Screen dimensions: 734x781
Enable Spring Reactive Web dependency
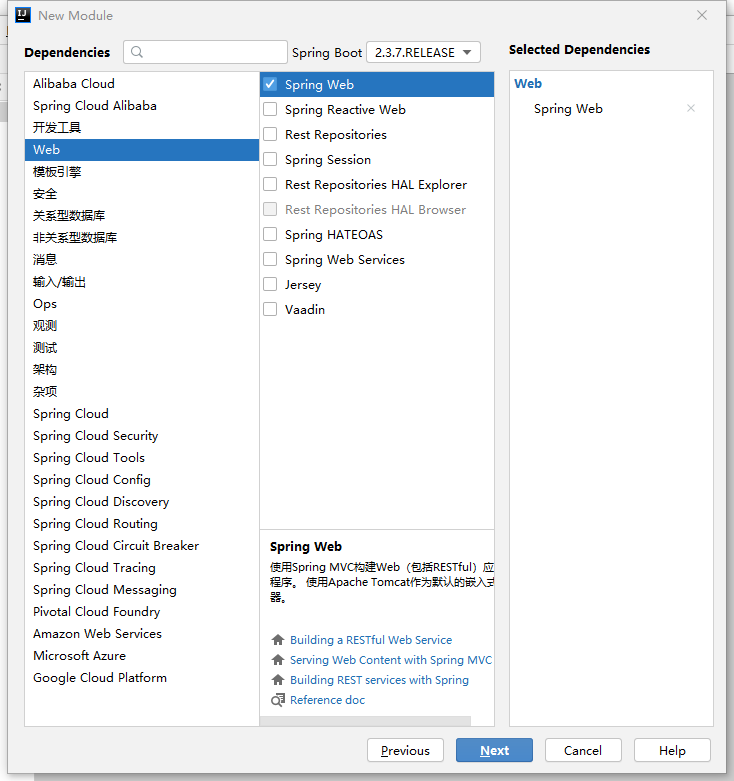[x=270, y=109]
